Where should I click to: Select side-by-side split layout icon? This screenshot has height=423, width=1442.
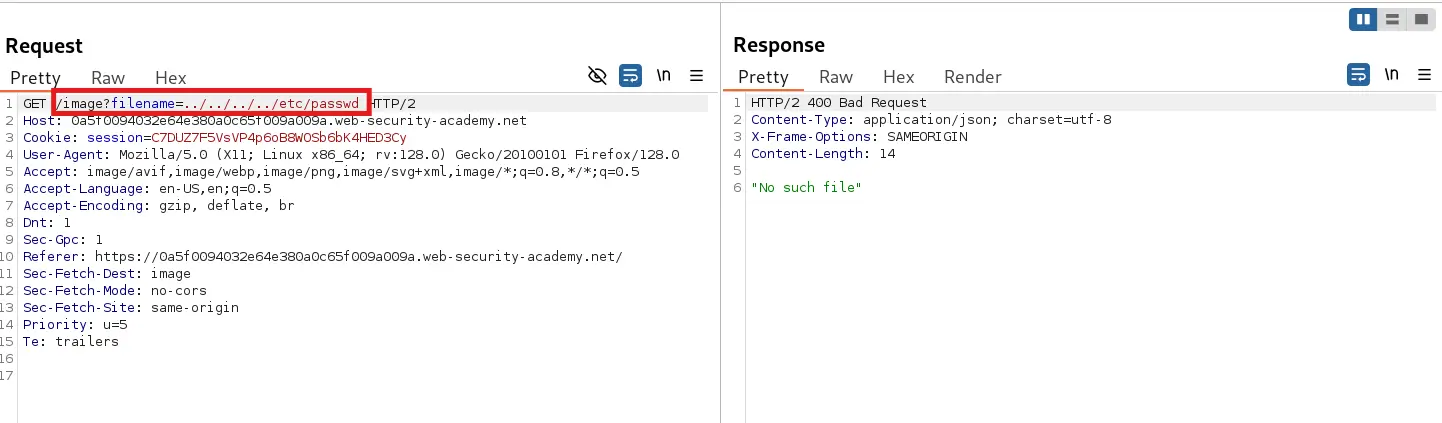coord(1362,20)
